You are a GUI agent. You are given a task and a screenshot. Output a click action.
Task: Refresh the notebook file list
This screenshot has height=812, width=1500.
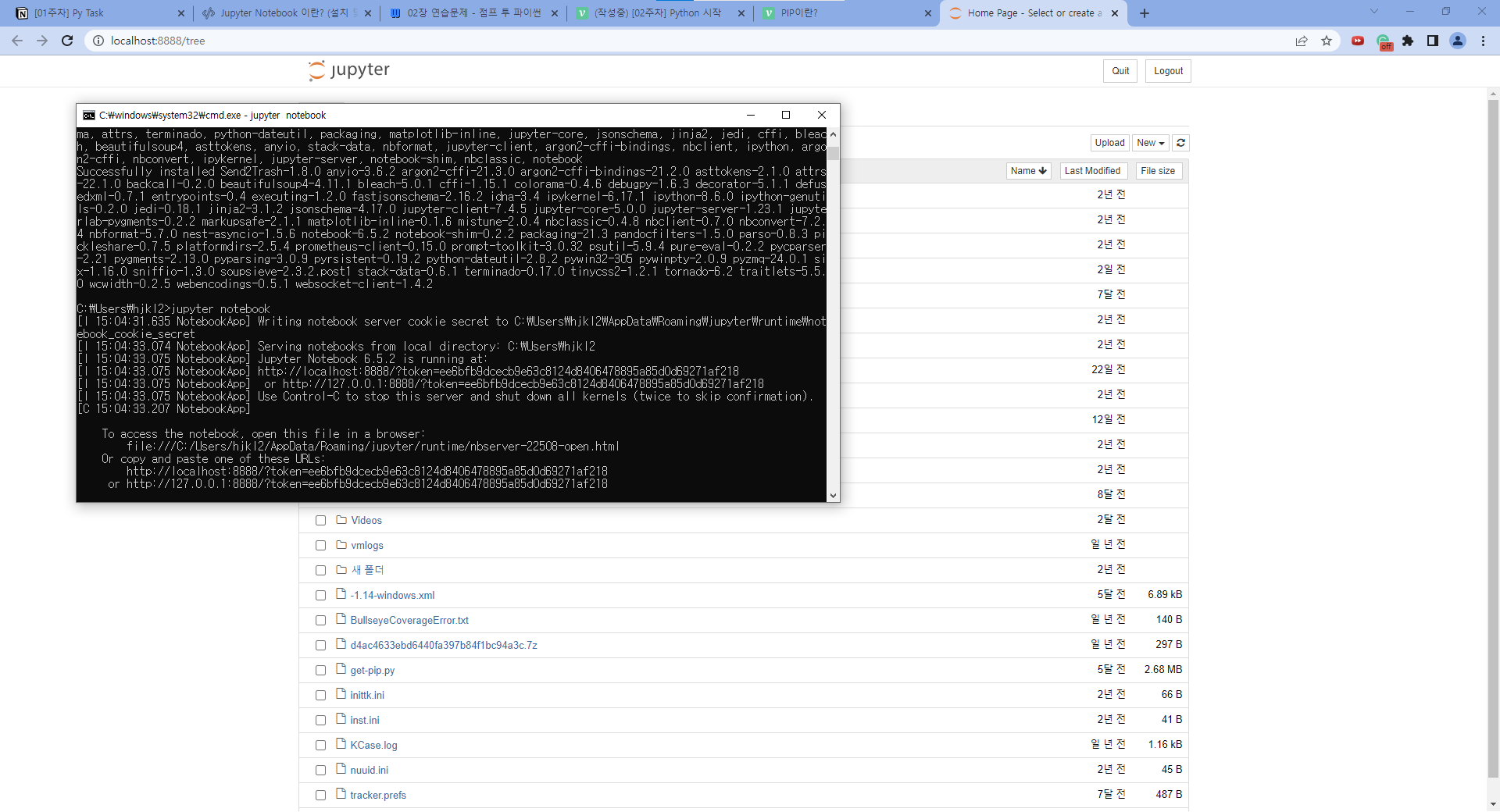click(1180, 143)
